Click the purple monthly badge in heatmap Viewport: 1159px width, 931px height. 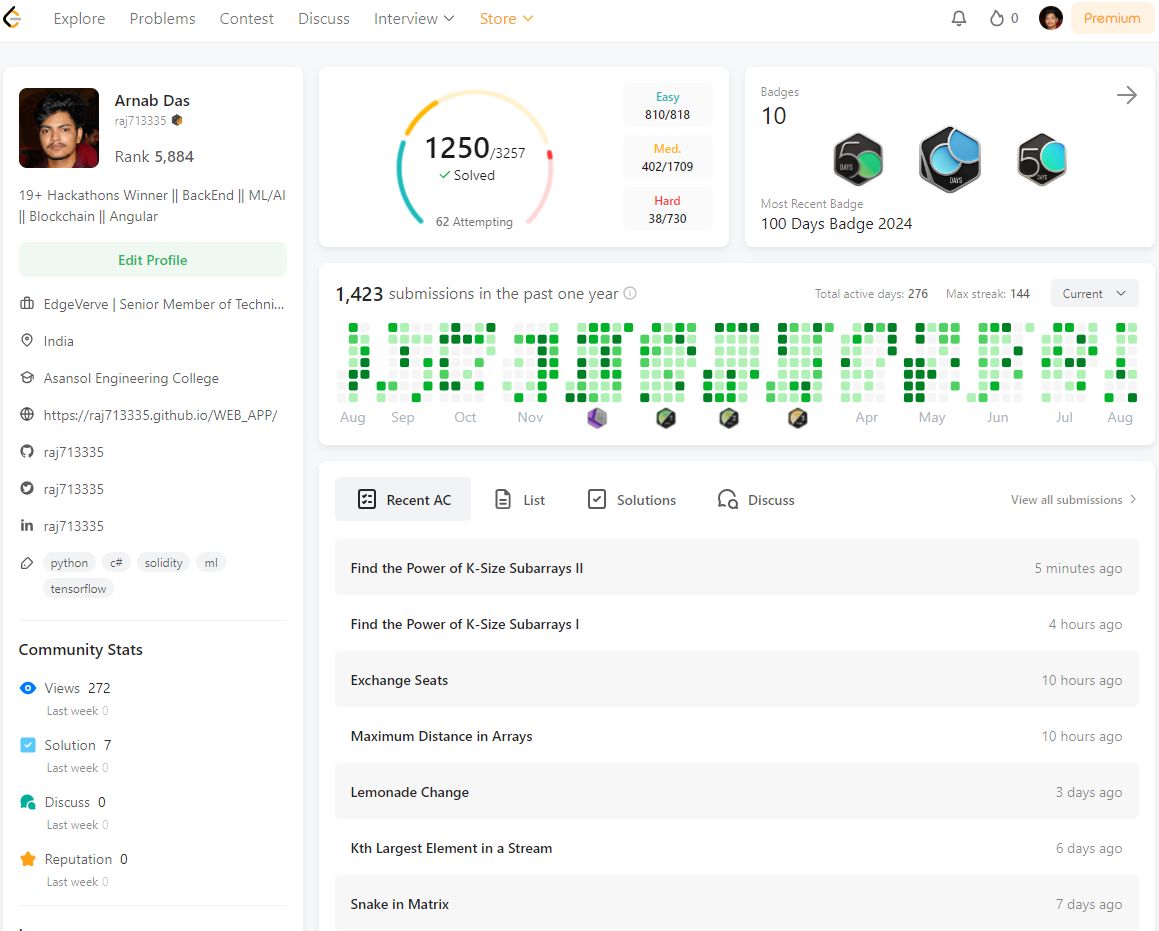(x=597, y=418)
